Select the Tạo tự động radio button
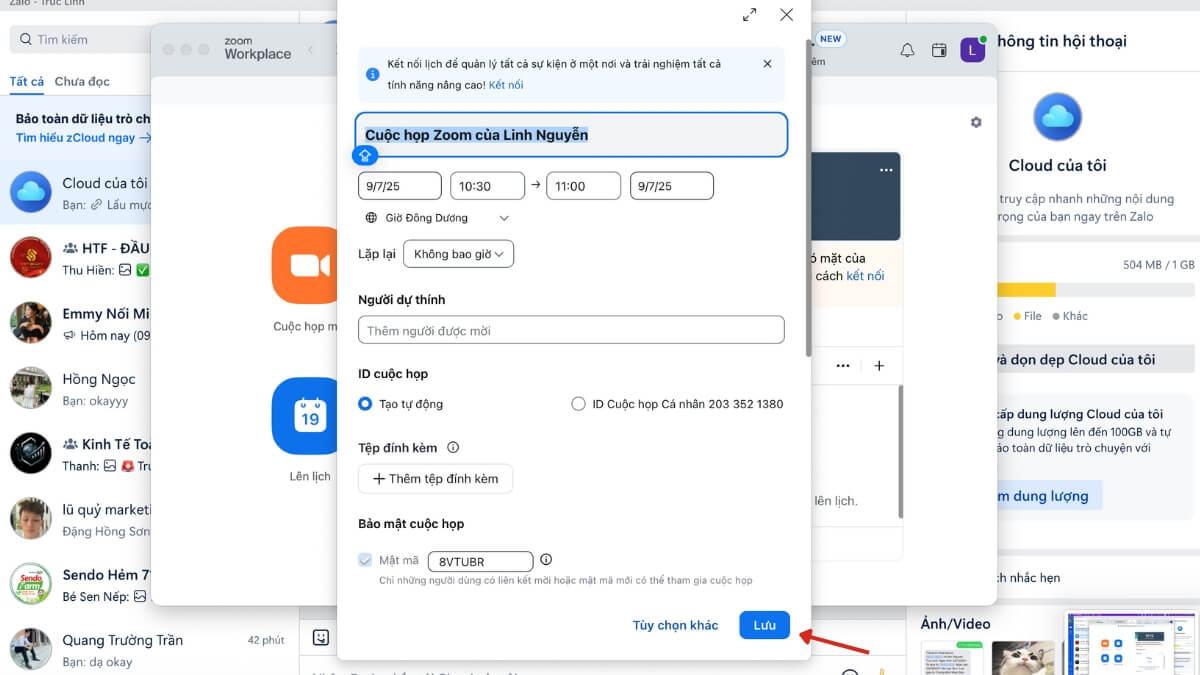This screenshot has width=1200, height=675. pyautogui.click(x=365, y=404)
